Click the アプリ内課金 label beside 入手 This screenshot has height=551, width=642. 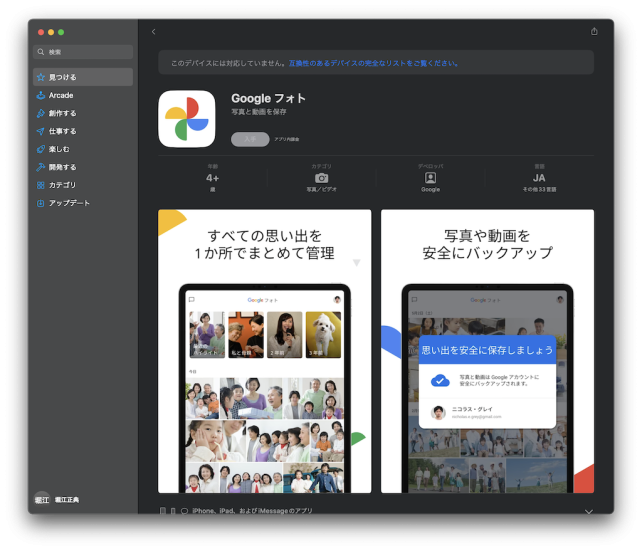click(x=287, y=139)
